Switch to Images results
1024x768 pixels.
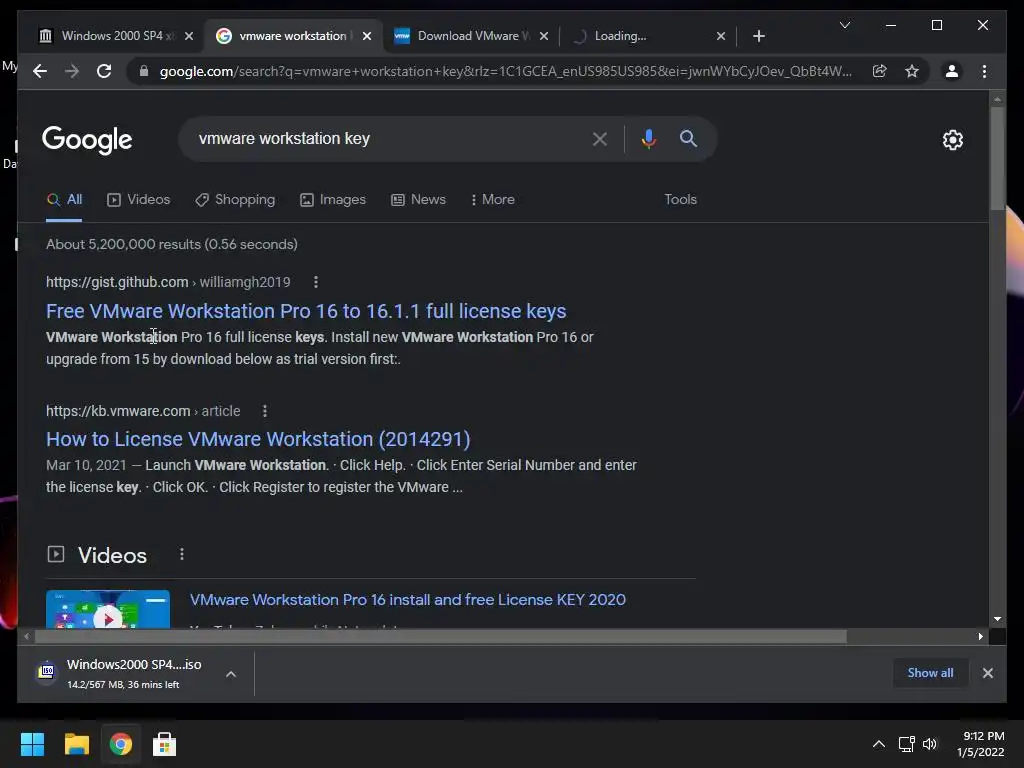[x=333, y=200]
